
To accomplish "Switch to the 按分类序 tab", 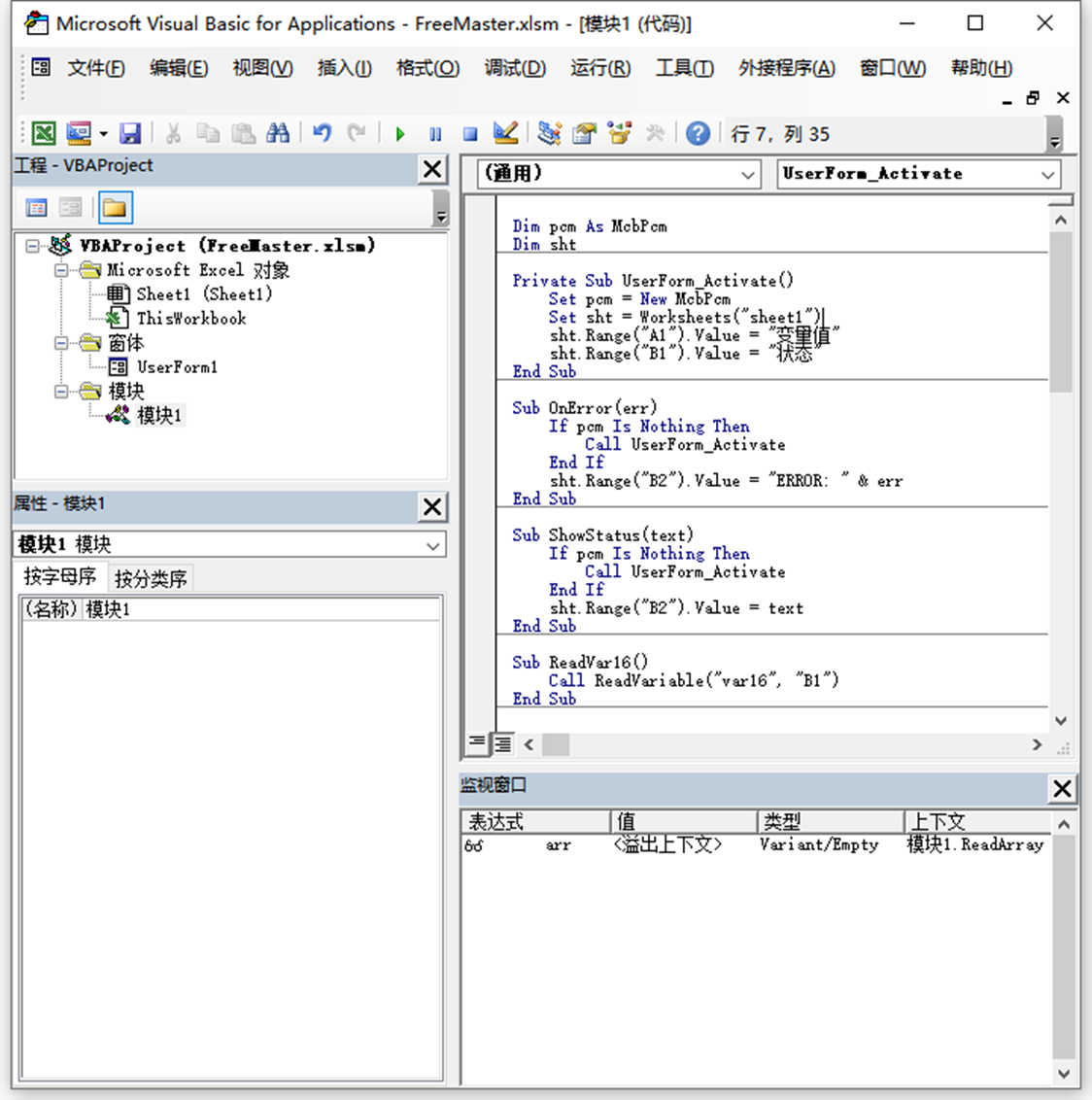I will tap(151, 579).
